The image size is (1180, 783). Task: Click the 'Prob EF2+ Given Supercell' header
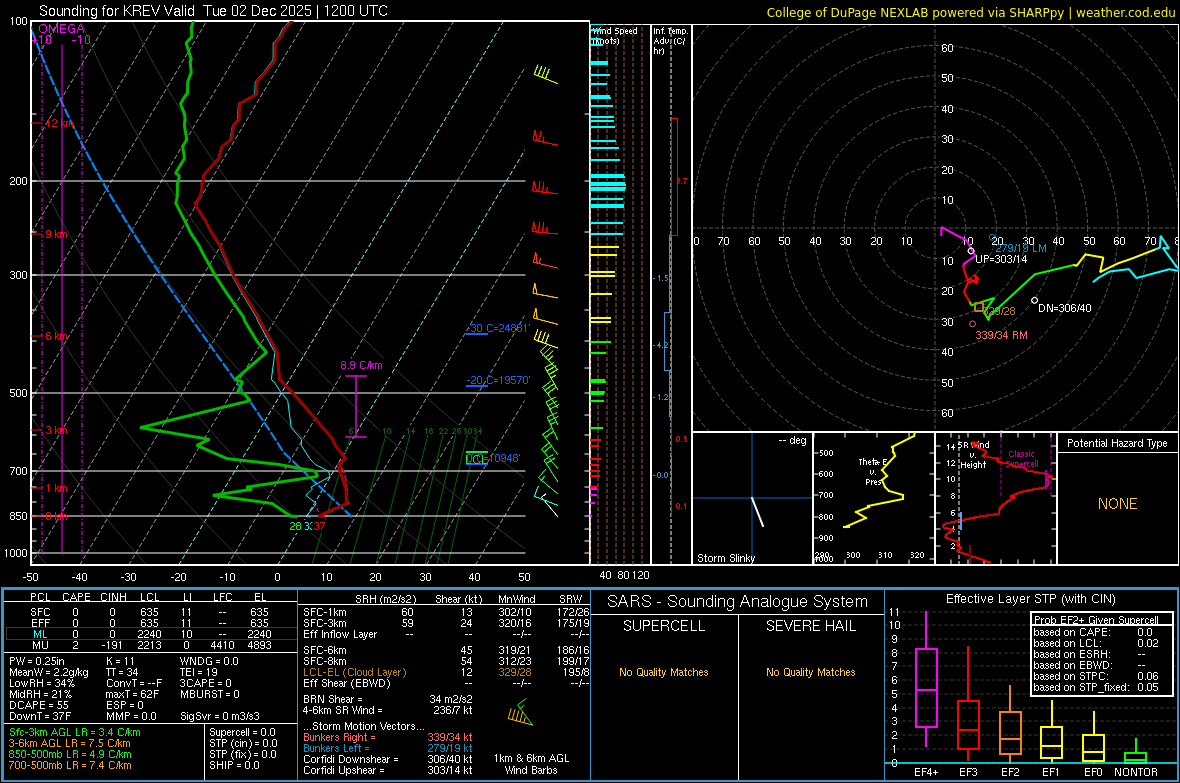coord(1096,620)
